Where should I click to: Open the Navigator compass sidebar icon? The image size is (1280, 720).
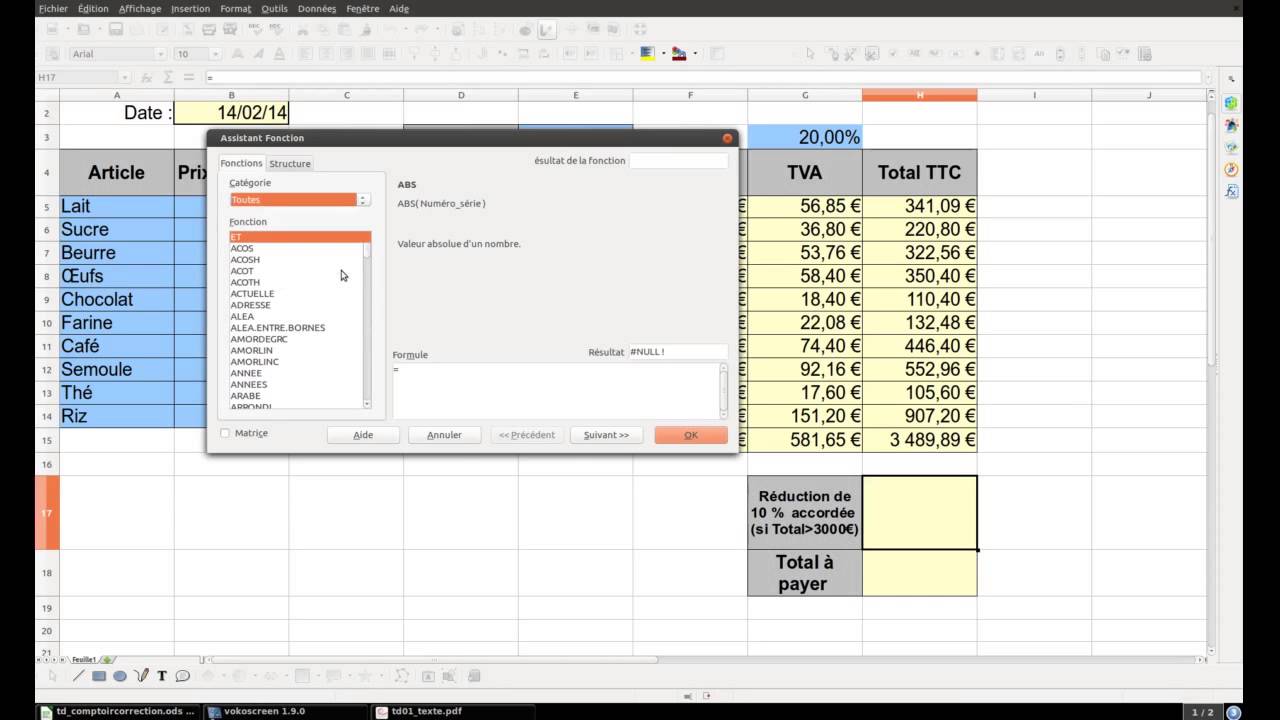click(1231, 170)
